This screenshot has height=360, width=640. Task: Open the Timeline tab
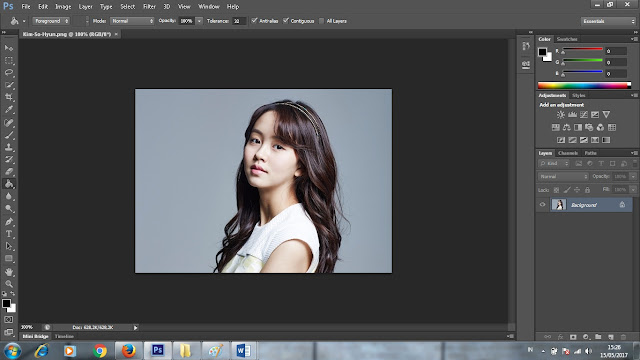64,336
